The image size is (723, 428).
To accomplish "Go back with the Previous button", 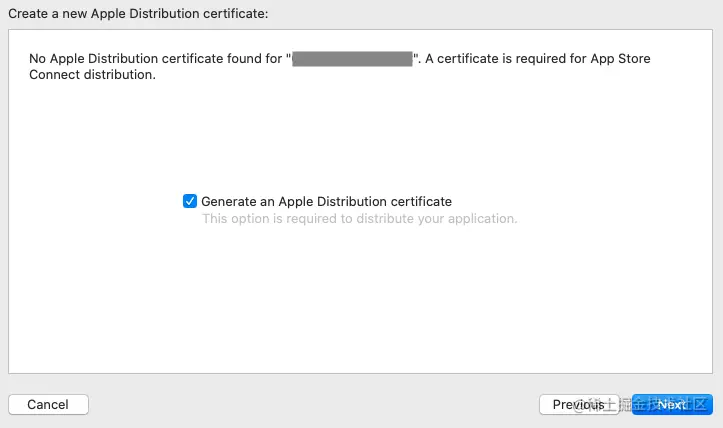I will [x=579, y=404].
